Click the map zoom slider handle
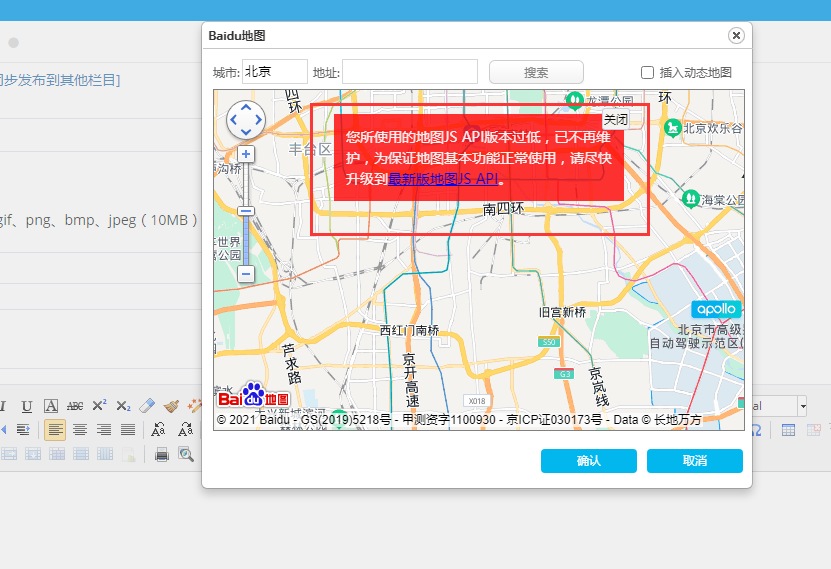The width and height of the screenshot is (831, 569). (x=245, y=211)
